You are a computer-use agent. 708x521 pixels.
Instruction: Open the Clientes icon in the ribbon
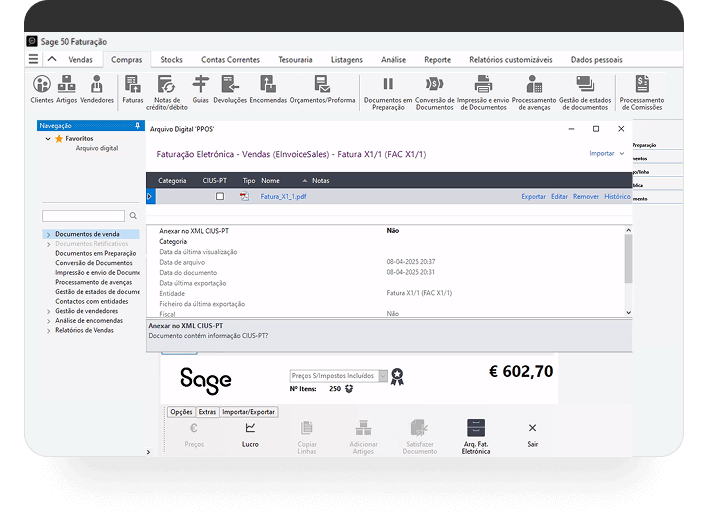pyautogui.click(x=42, y=88)
